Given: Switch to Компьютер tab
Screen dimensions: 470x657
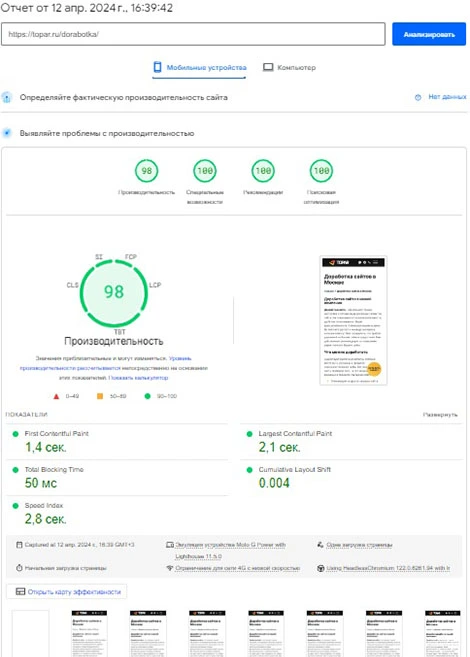Looking at the screenshot, I should pos(289,67).
